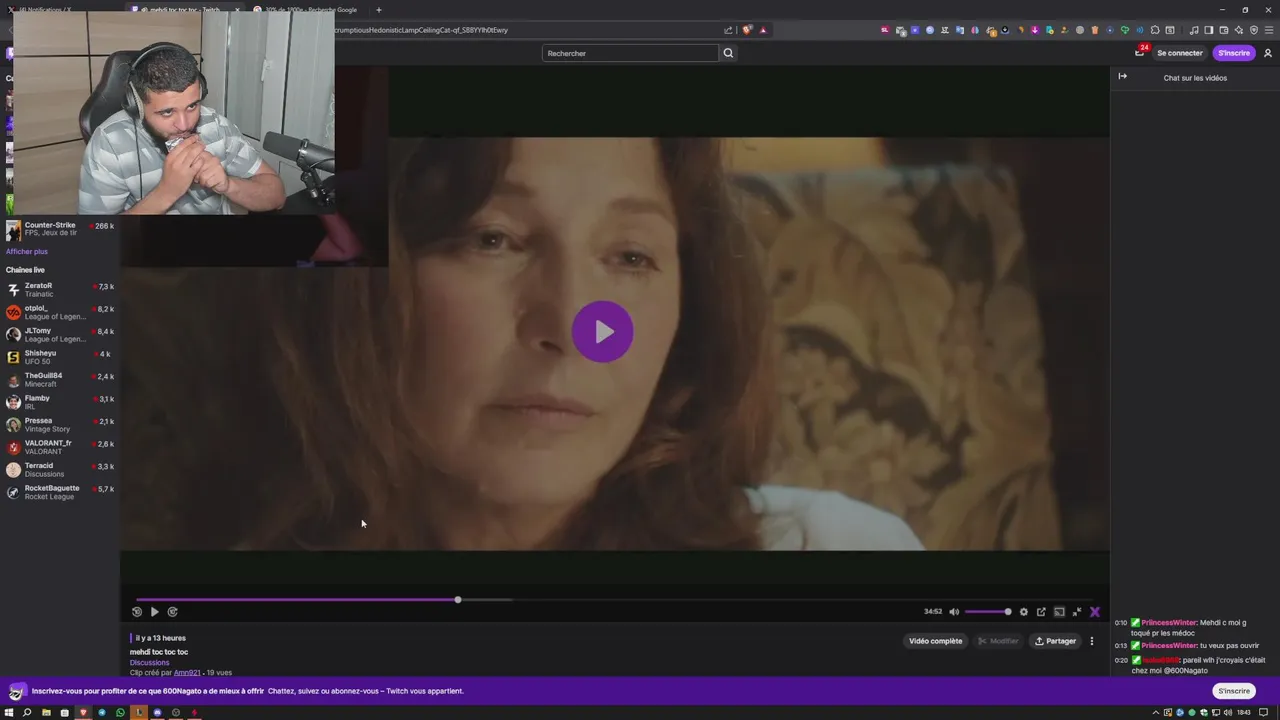The image size is (1280, 720).
Task: Toggle theatre mode in the player
Action: pos(1059,612)
